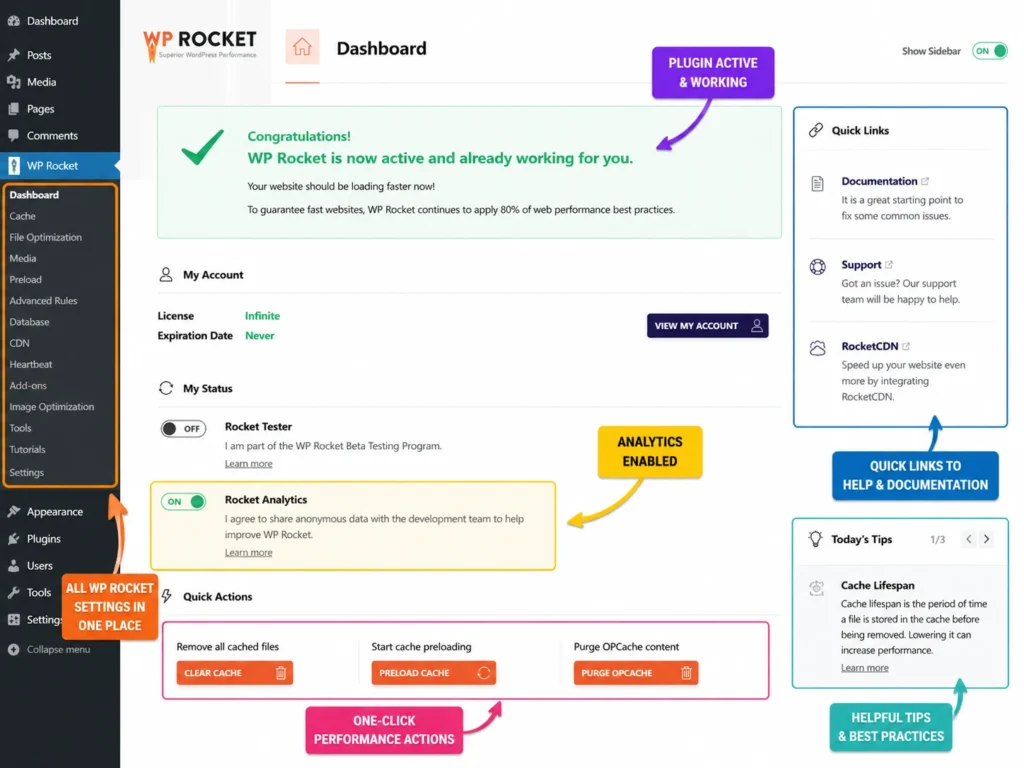Click the WordPress Dashboard gauge icon

tap(14, 21)
